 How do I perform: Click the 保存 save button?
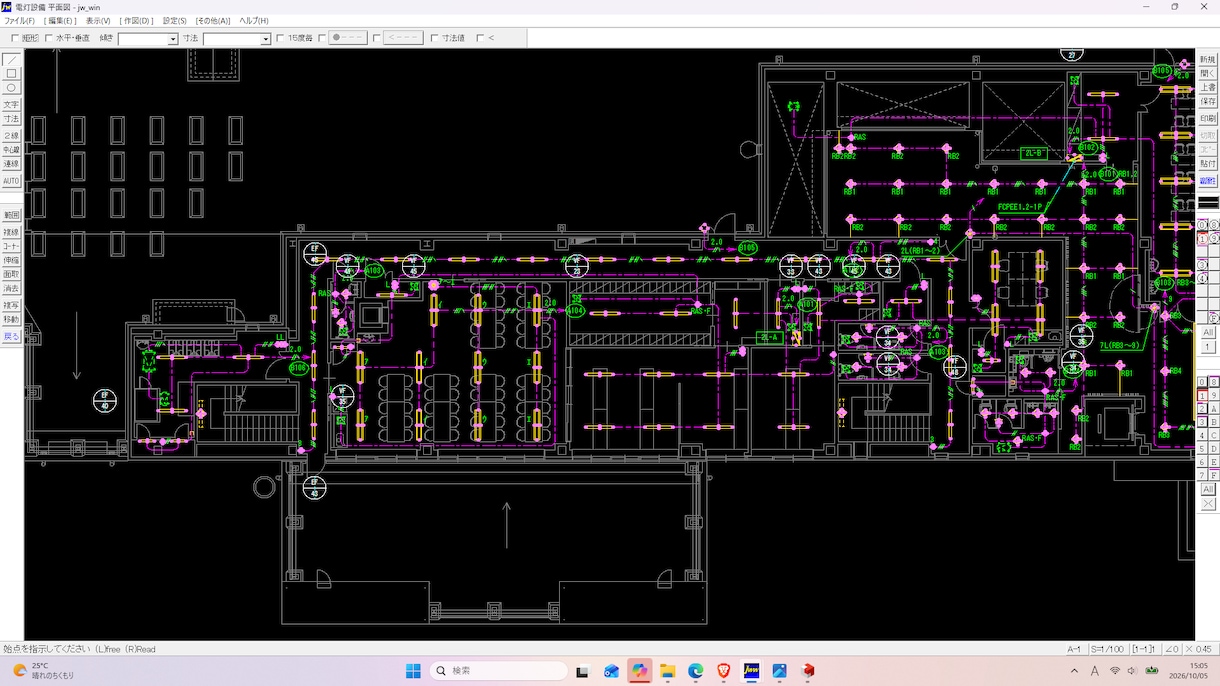point(1208,102)
